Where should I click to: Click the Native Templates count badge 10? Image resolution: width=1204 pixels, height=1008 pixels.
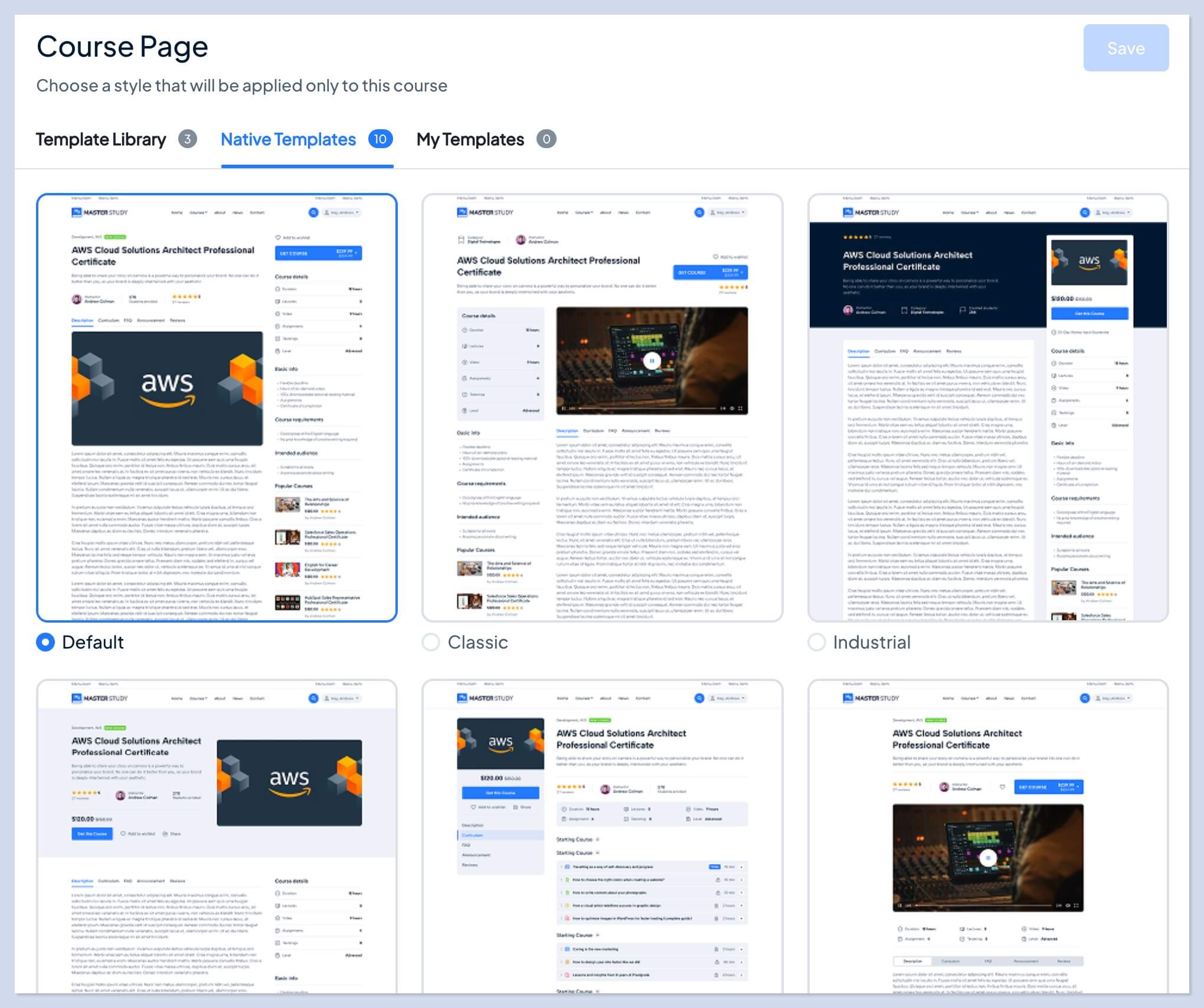381,139
